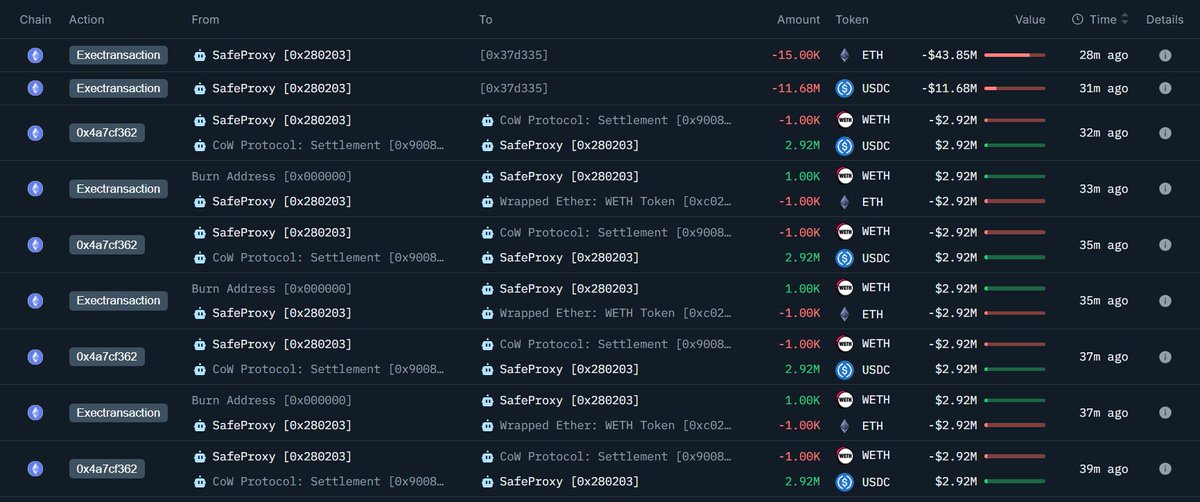Click the 31m ago timestamp
The image size is (1200, 502).
pos(1104,88)
